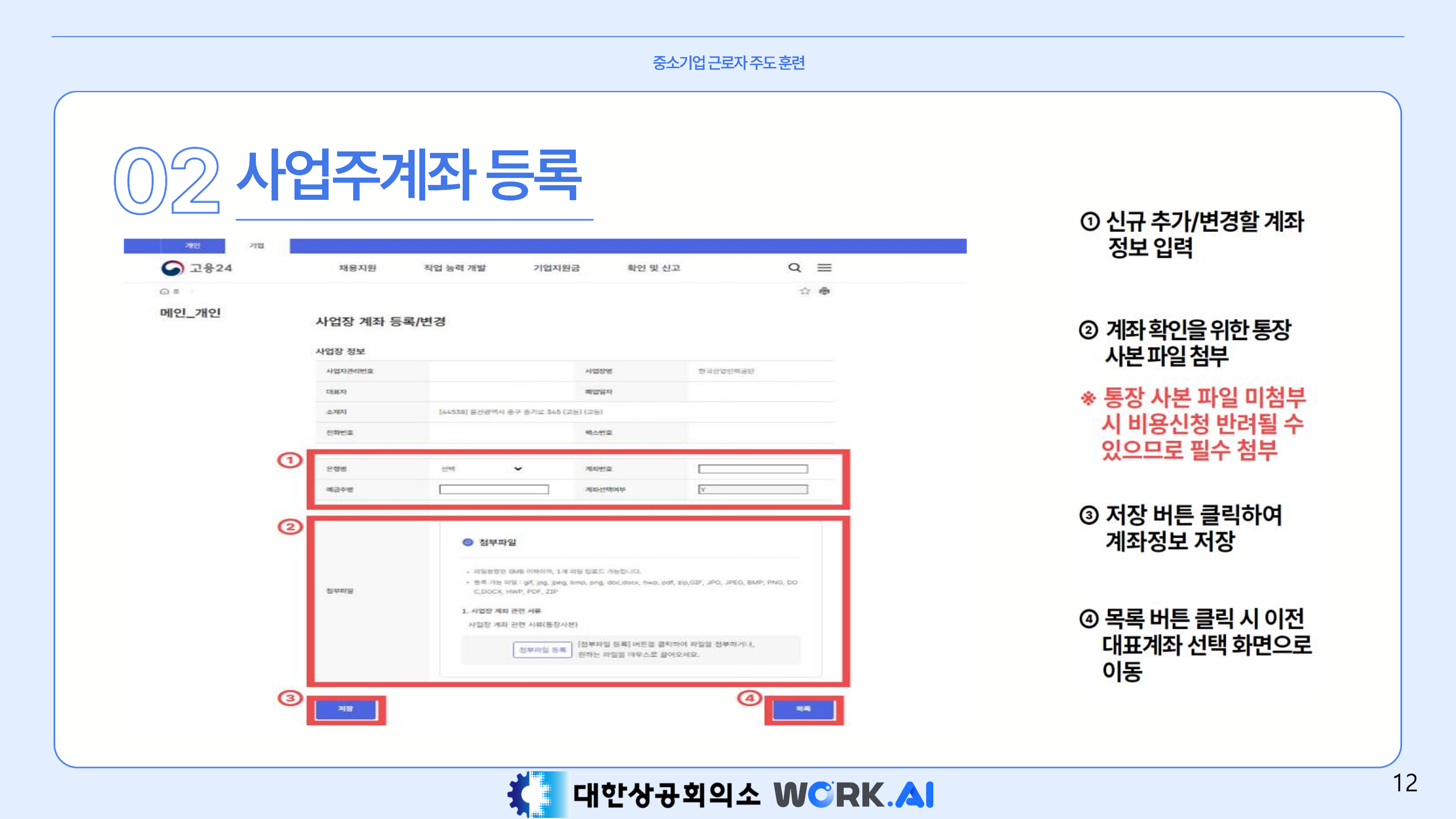
Task: Click the blue 첨부파일 section icon
Action: (x=467, y=542)
